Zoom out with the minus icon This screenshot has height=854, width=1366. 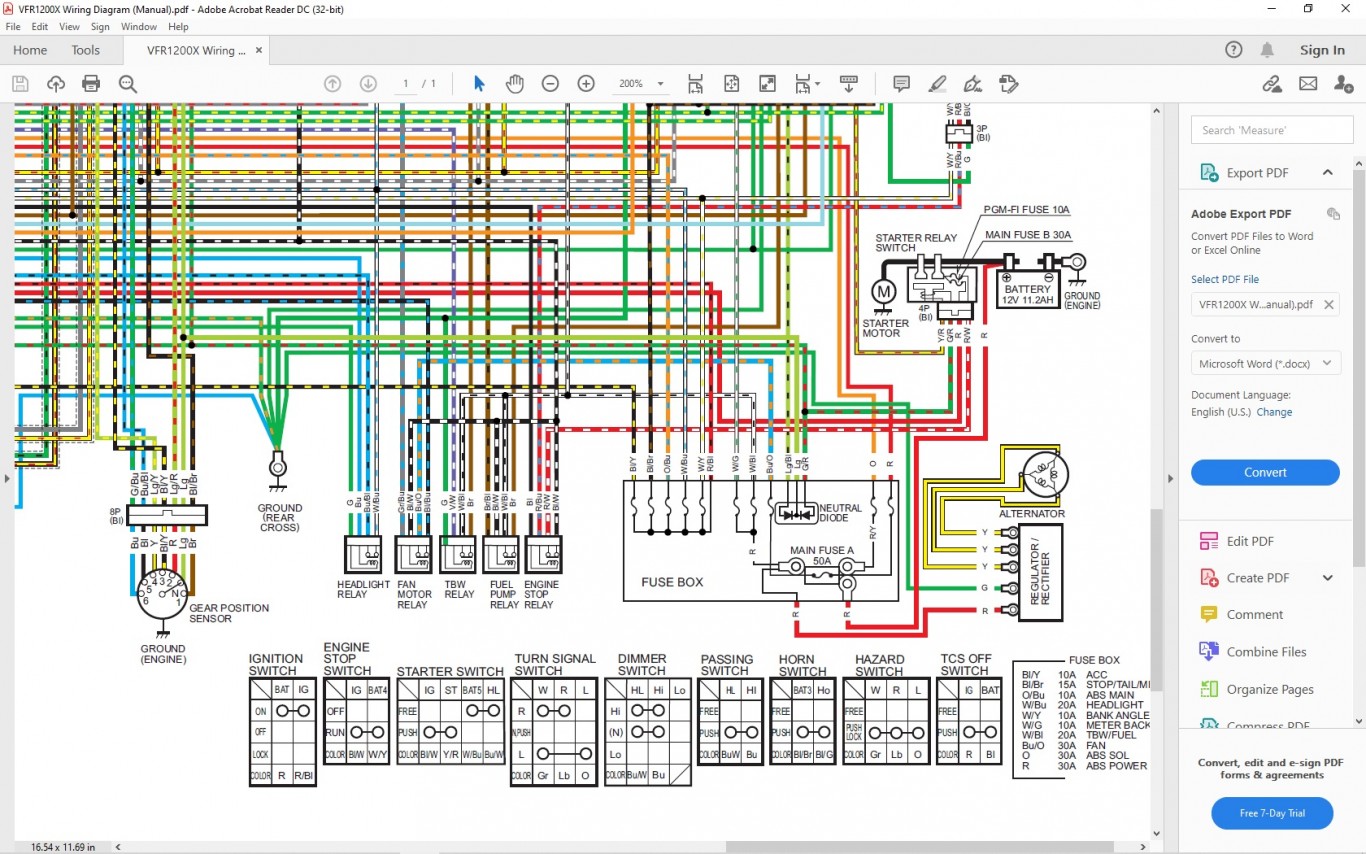[x=550, y=84]
